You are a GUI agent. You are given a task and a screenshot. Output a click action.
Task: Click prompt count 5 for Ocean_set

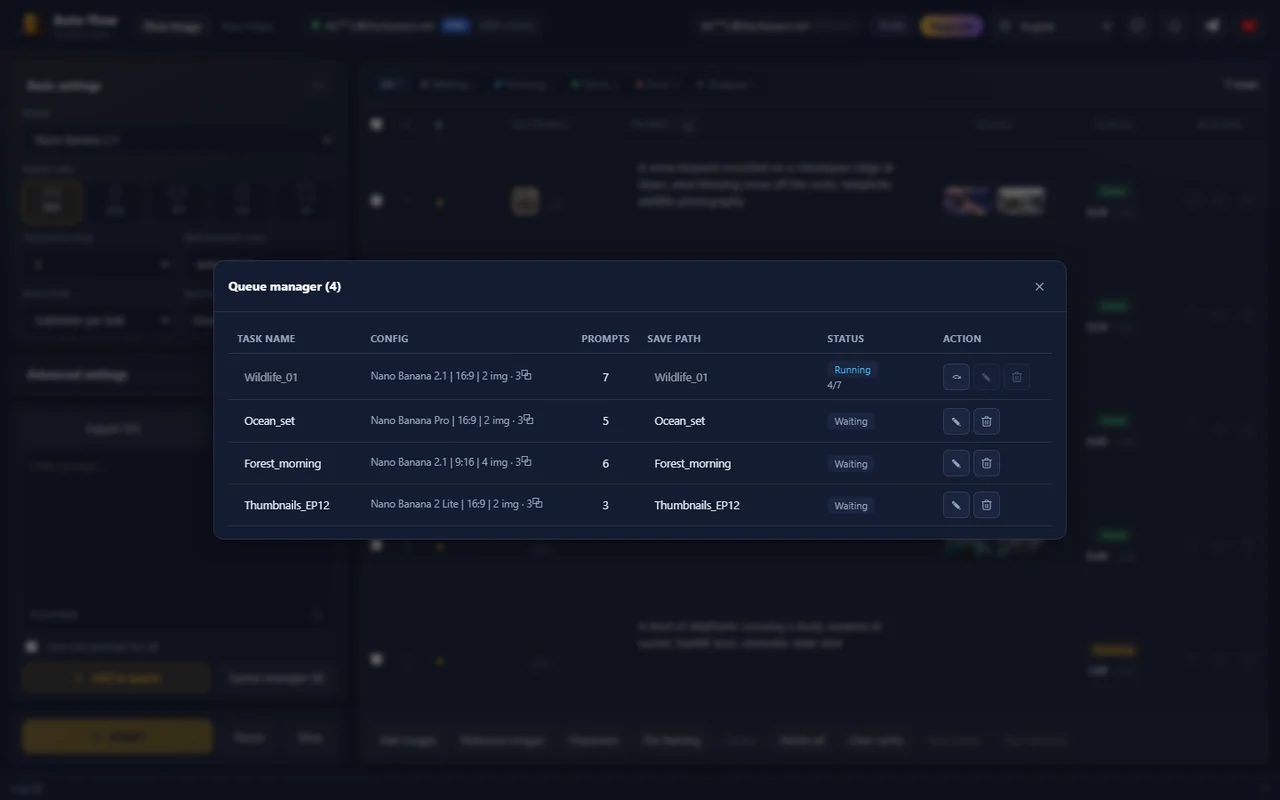pyautogui.click(x=605, y=421)
